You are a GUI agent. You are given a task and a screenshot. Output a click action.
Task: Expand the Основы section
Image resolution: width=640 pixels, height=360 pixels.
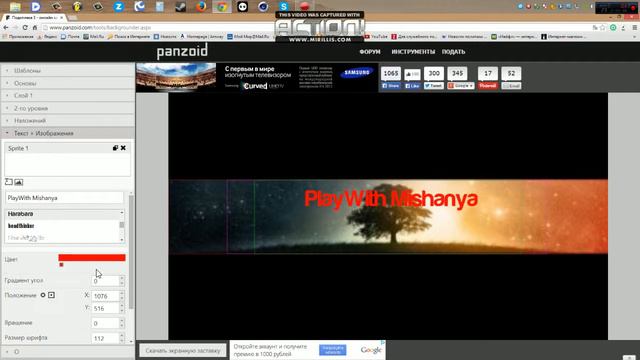pyautogui.click(x=67, y=83)
